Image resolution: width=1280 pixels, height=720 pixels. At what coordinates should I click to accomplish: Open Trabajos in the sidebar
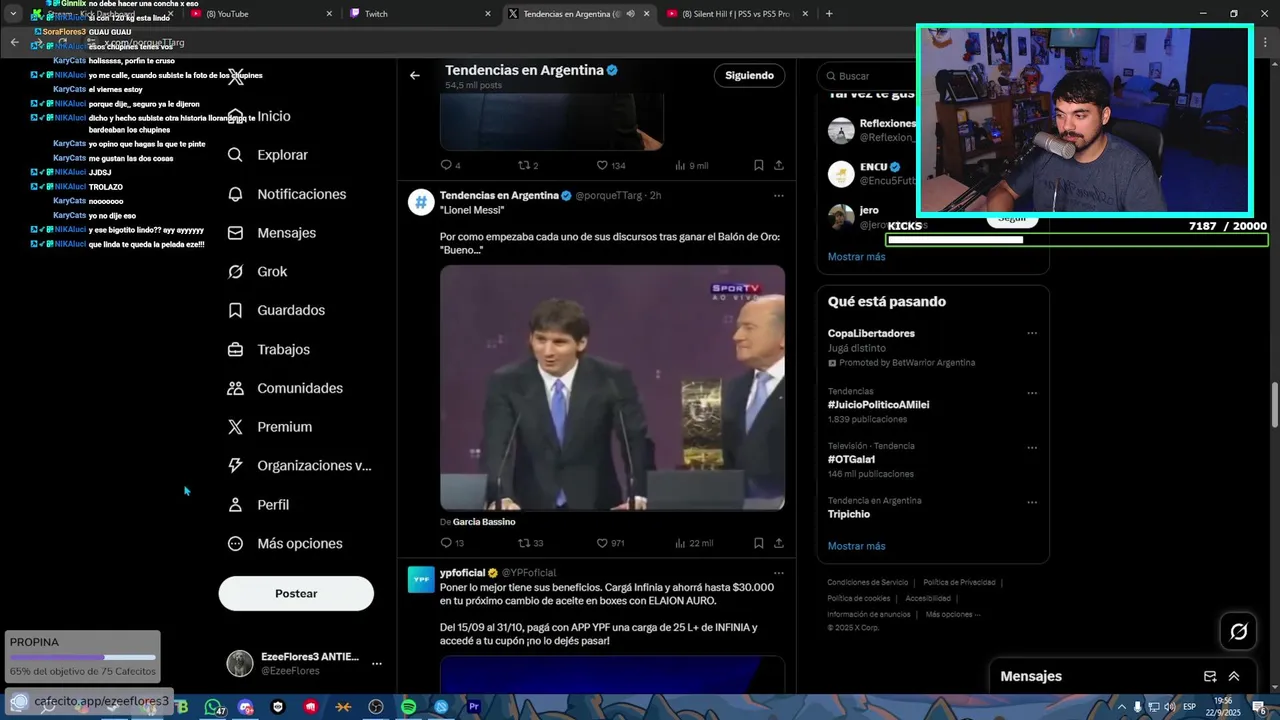269,350
